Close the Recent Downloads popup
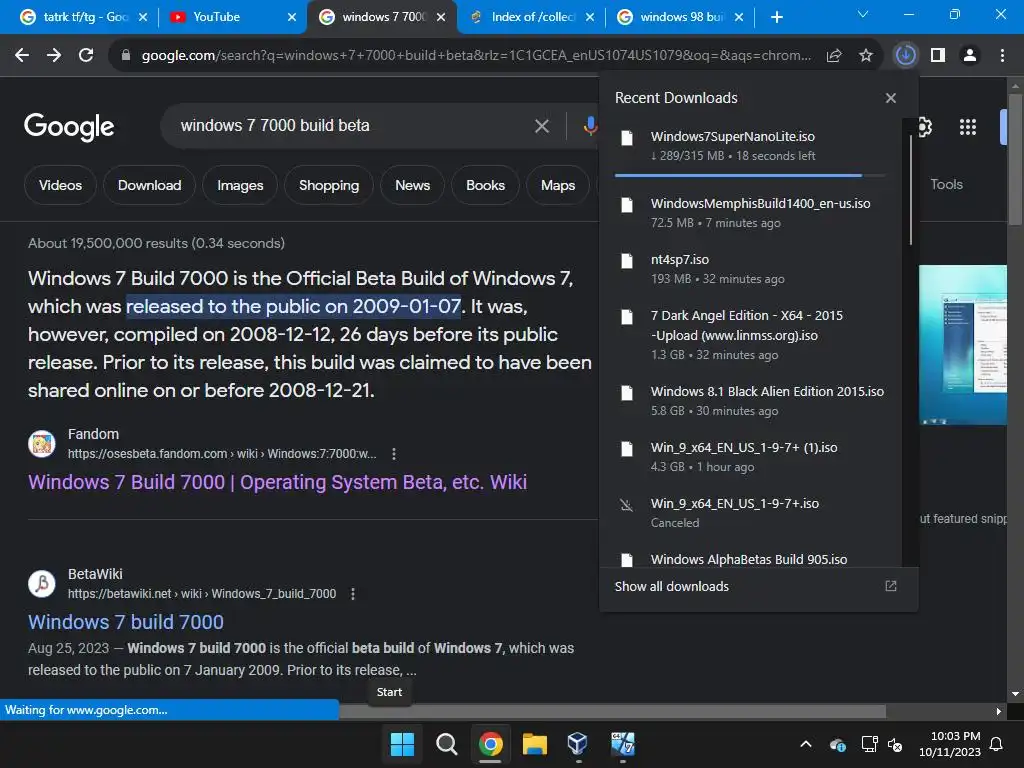The image size is (1024, 768). (891, 98)
